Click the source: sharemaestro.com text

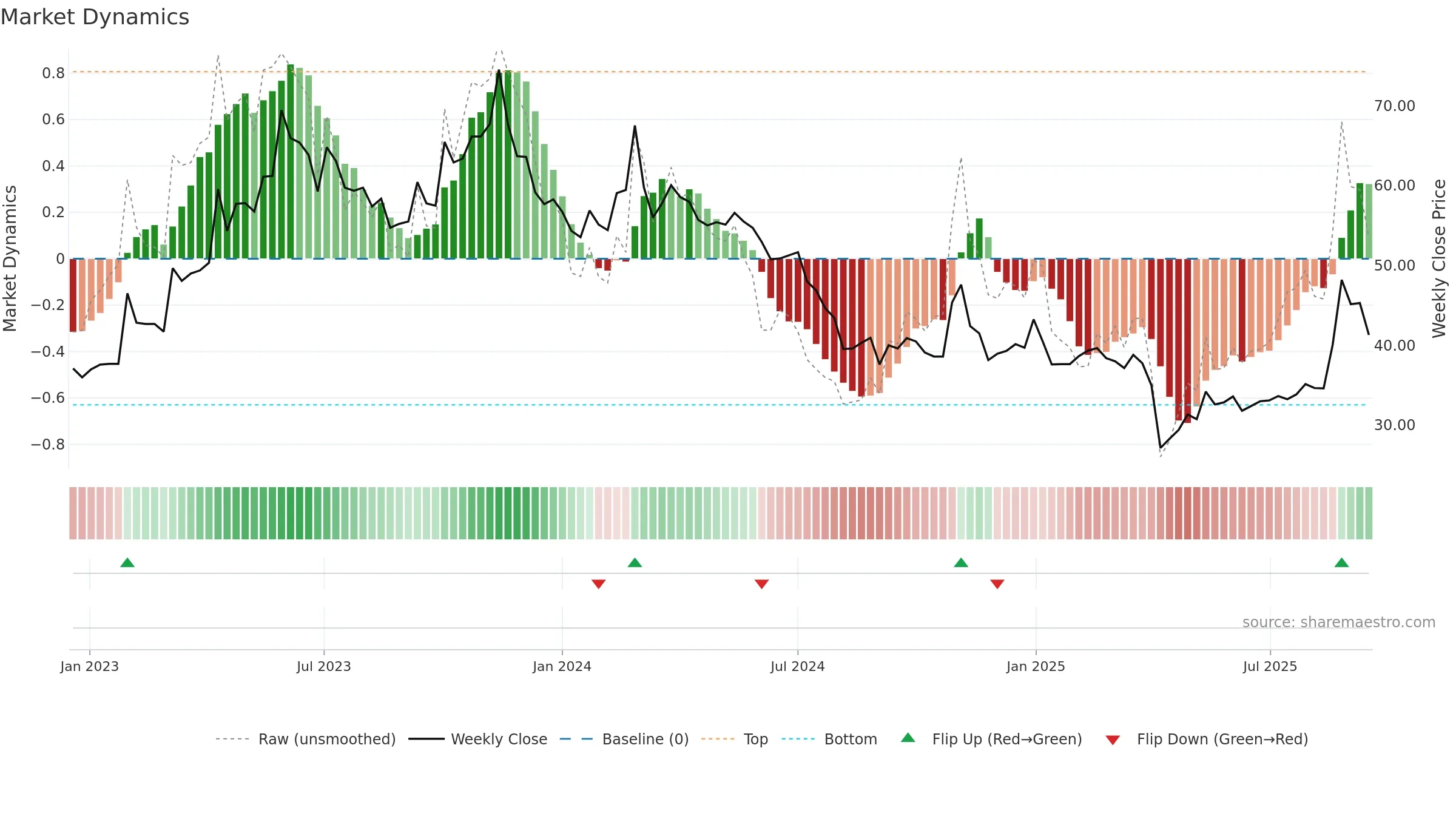(x=1339, y=622)
